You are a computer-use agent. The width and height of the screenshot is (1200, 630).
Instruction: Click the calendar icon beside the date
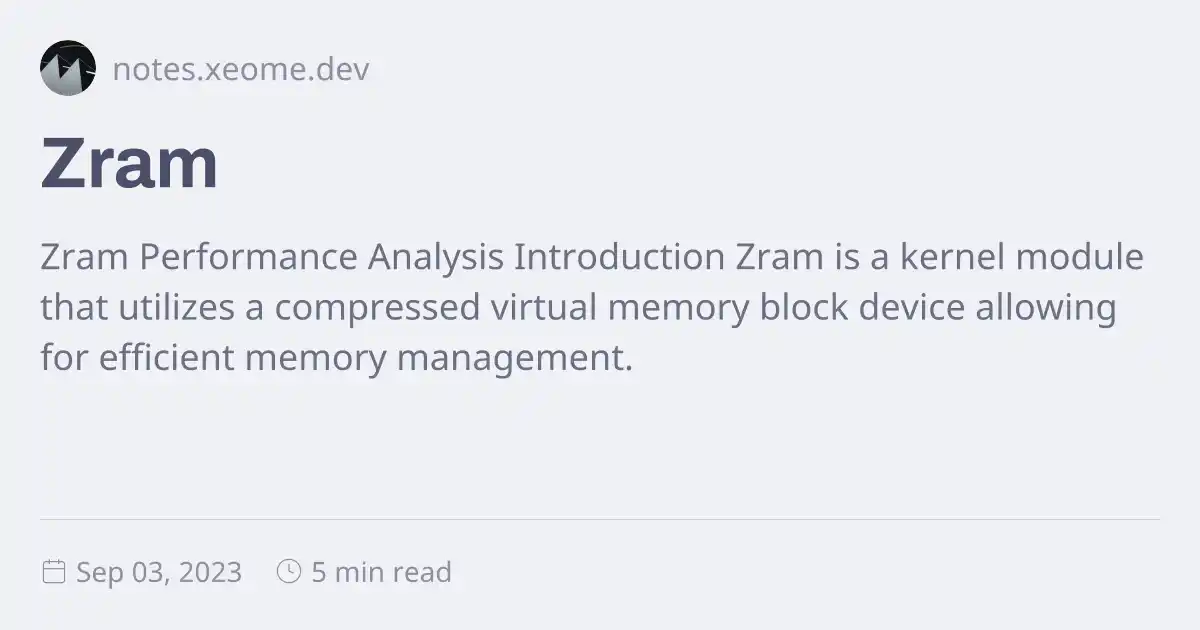[x=53, y=572]
